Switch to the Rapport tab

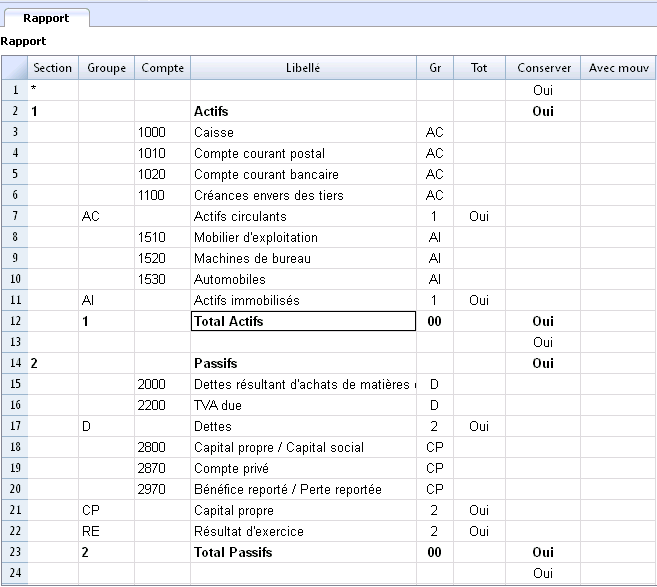(x=46, y=18)
